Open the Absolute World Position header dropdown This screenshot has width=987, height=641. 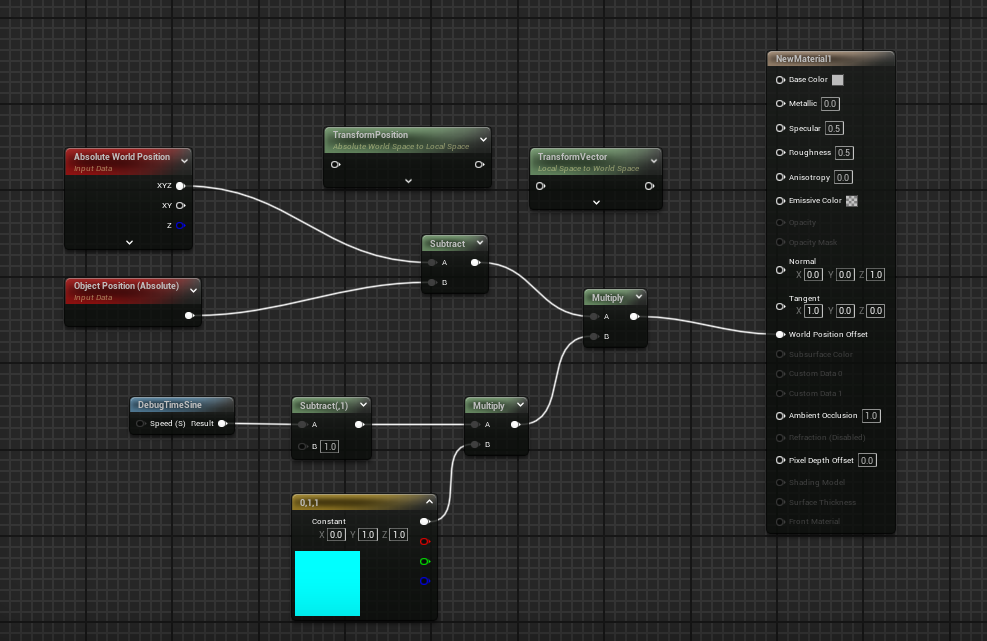[184, 158]
